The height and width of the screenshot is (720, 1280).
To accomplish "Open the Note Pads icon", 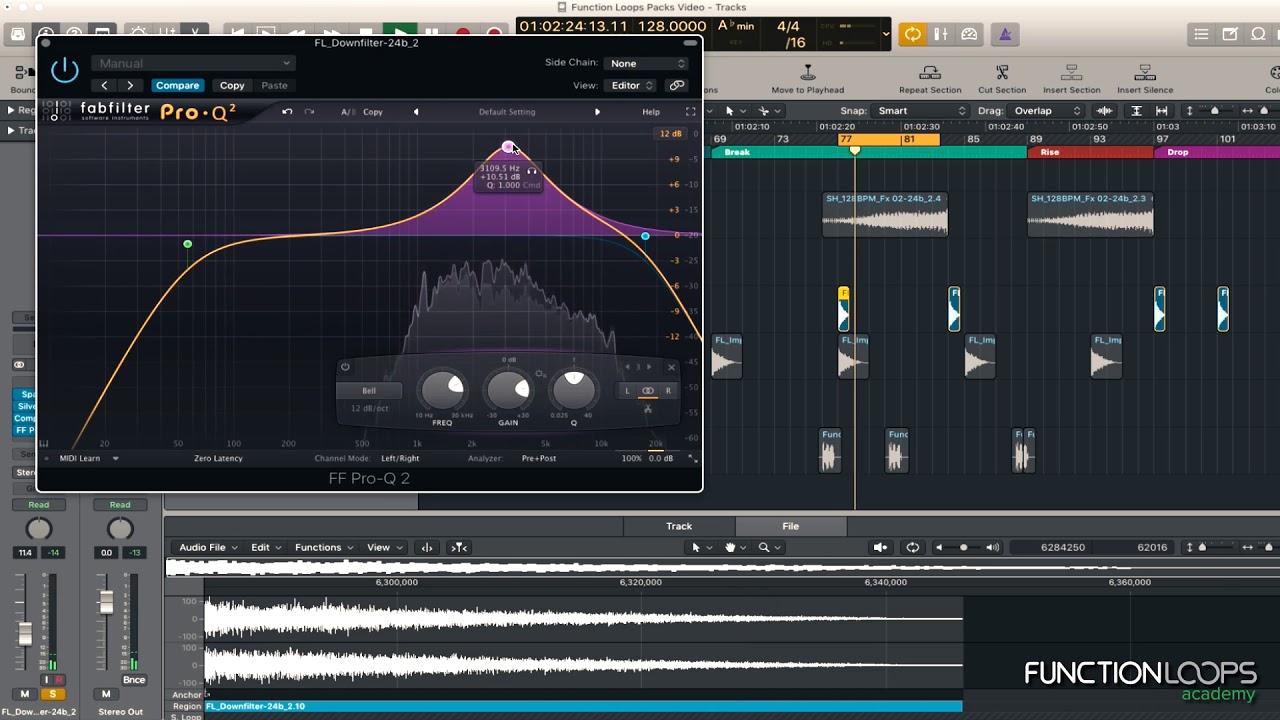I will pos(1230,34).
